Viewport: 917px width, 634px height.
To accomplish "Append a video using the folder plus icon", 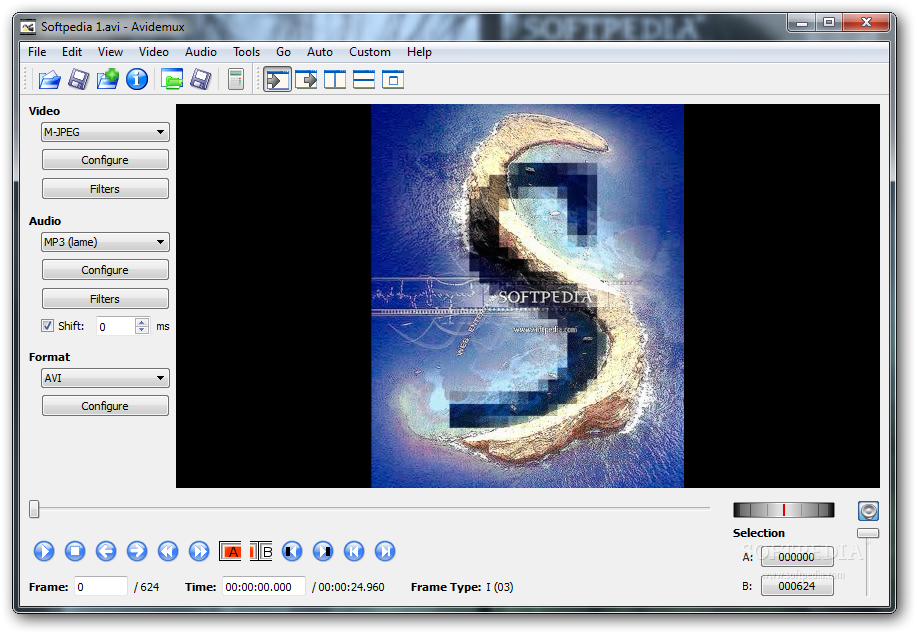I will point(108,79).
